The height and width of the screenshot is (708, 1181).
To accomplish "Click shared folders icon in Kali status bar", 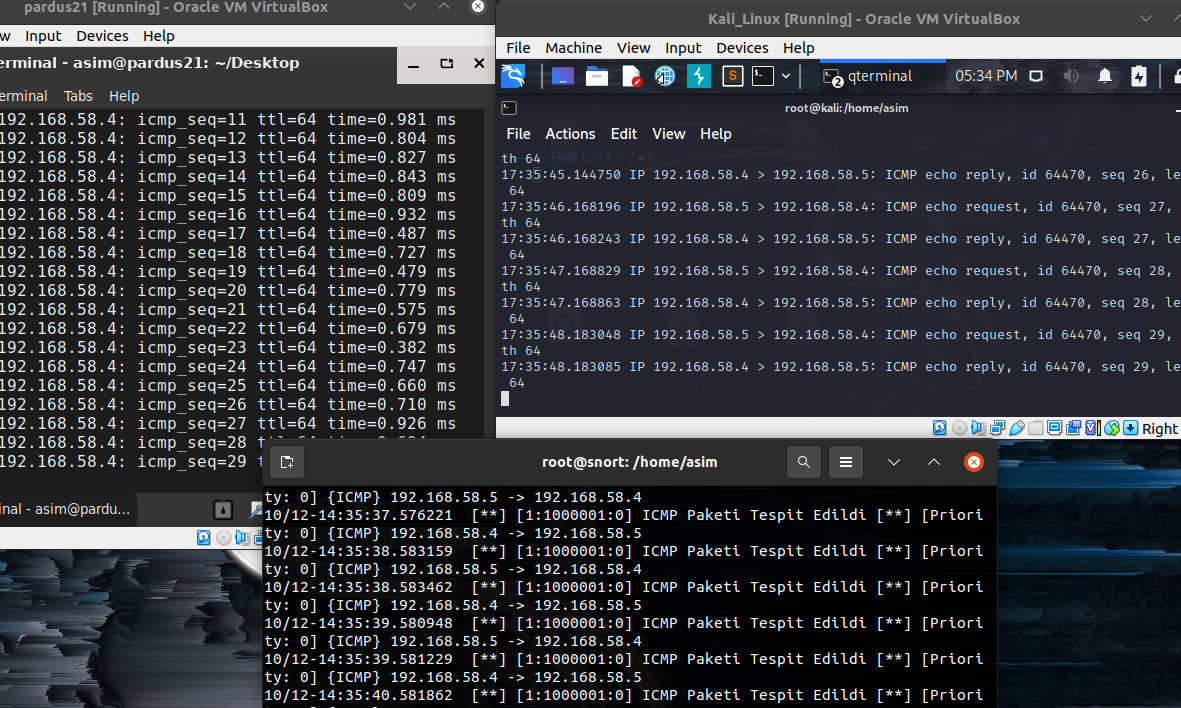I will pyautogui.click(x=1036, y=428).
